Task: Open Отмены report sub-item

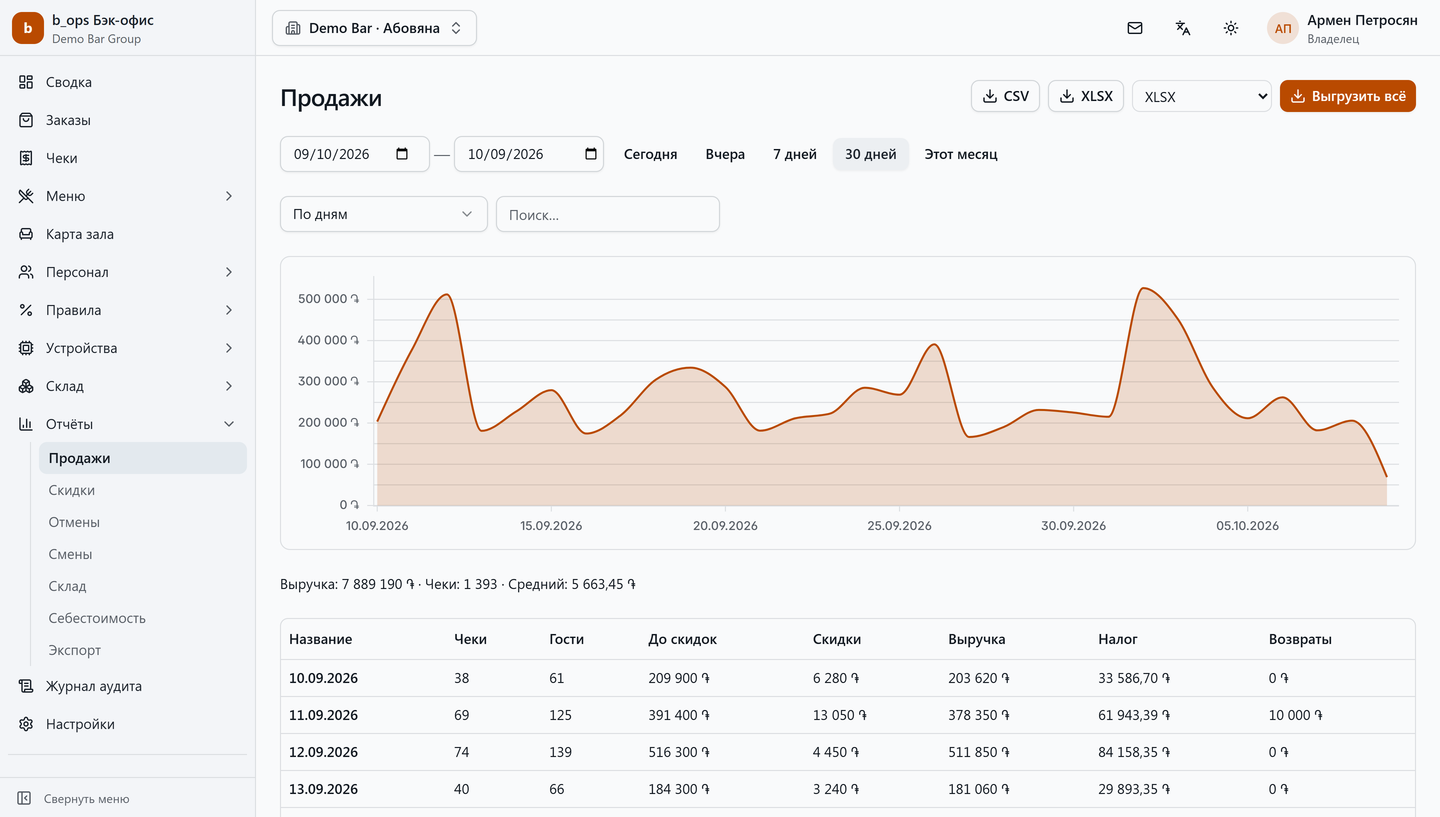Action: pyautogui.click(x=143, y=522)
